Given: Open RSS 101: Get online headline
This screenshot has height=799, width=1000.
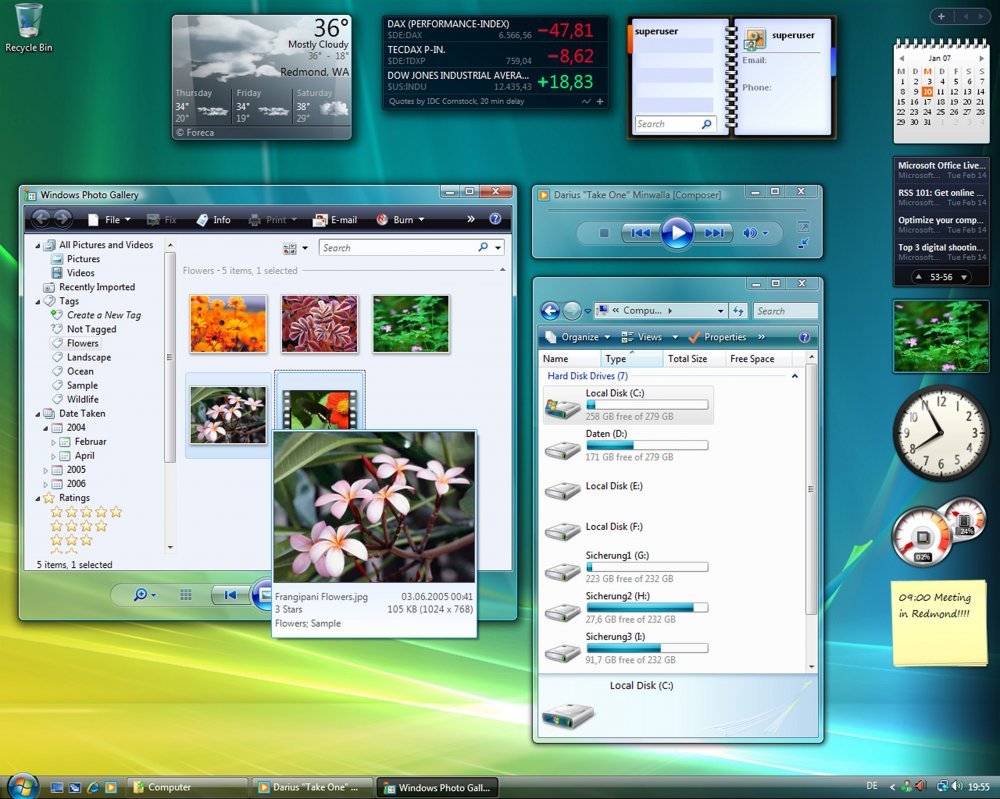Looking at the screenshot, I should (x=941, y=197).
